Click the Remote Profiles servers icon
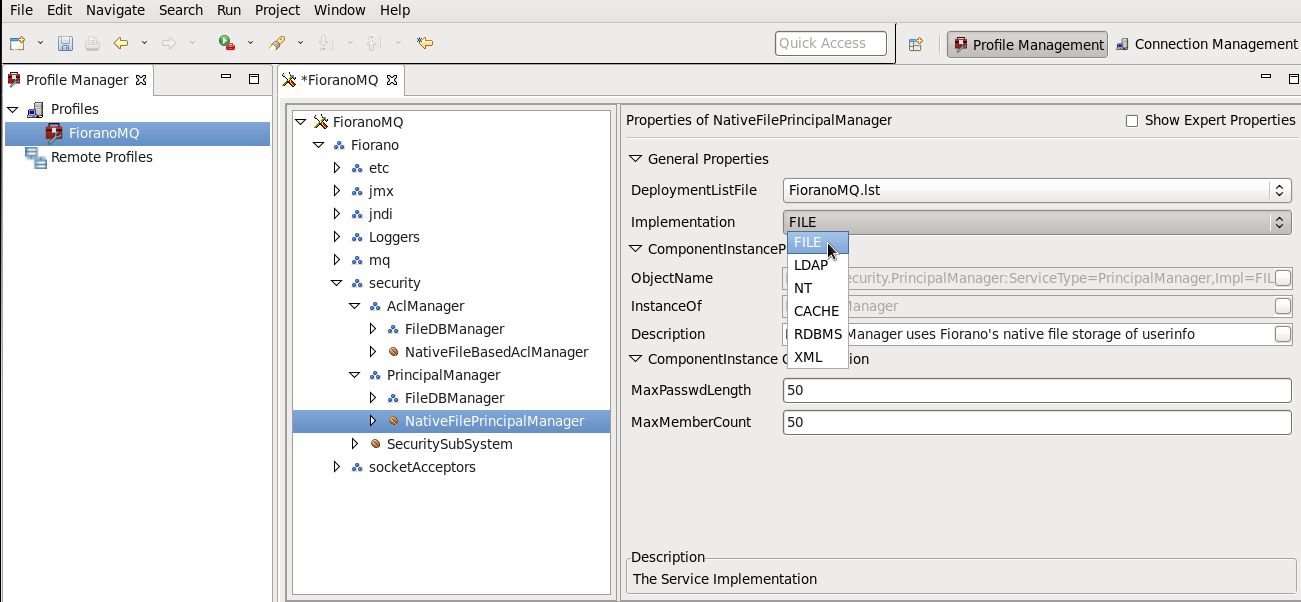 pos(36,157)
